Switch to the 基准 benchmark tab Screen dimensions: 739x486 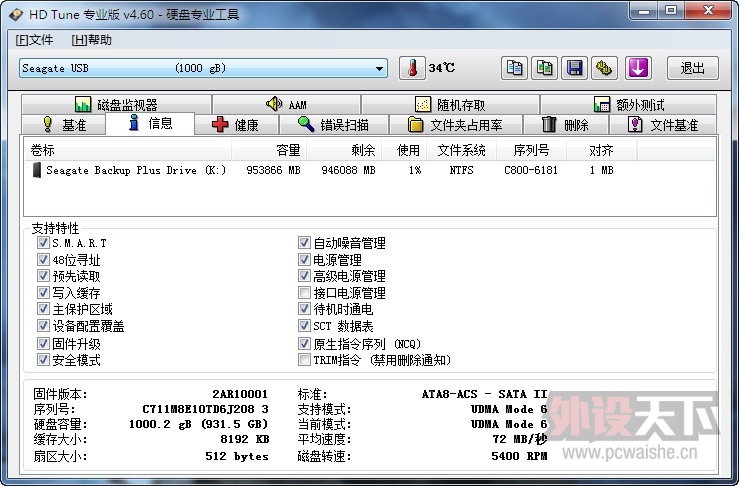click(x=64, y=125)
